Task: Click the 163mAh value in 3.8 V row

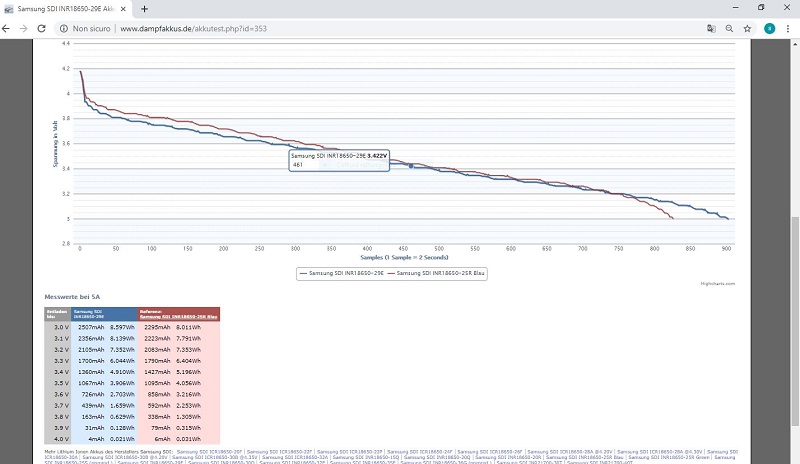Action: [x=93, y=417]
